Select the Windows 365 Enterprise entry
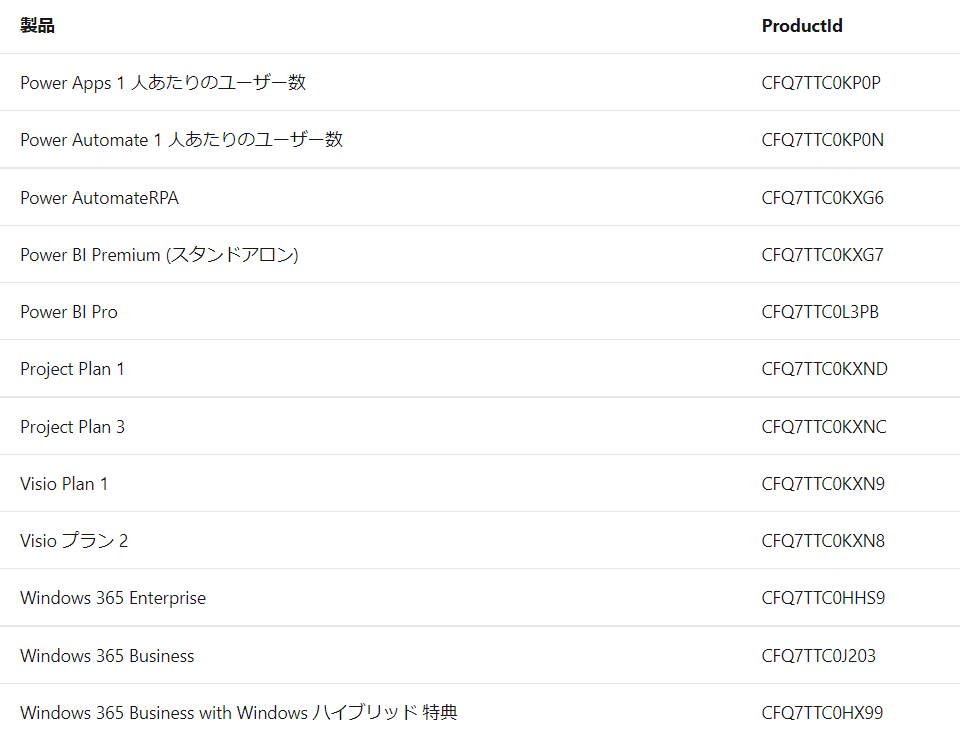 click(x=113, y=598)
